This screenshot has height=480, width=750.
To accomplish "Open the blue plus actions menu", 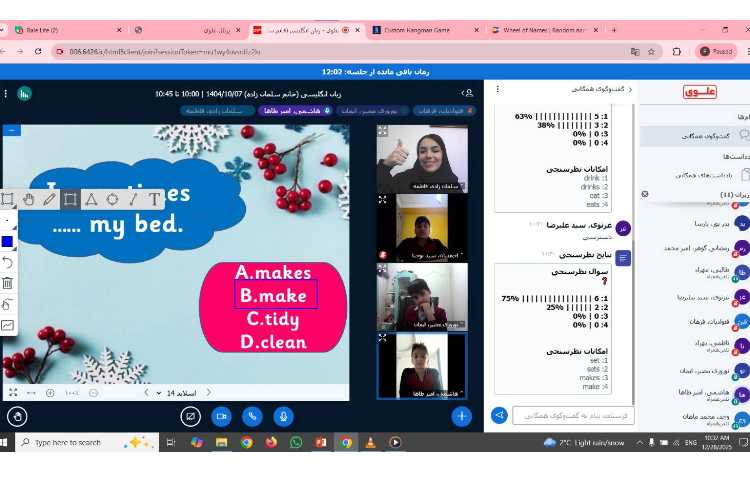I will coord(461,416).
